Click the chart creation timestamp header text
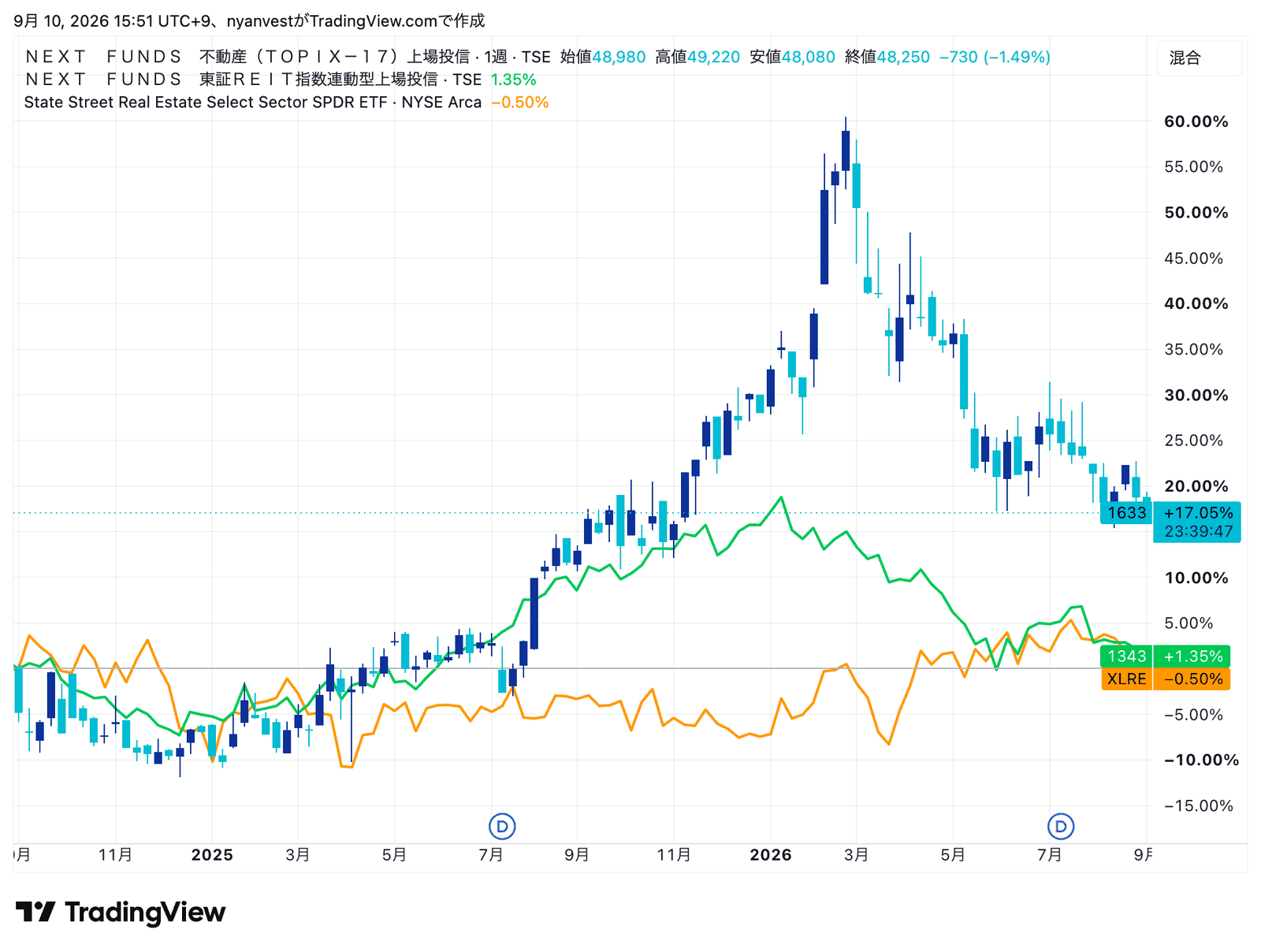 pos(249,20)
